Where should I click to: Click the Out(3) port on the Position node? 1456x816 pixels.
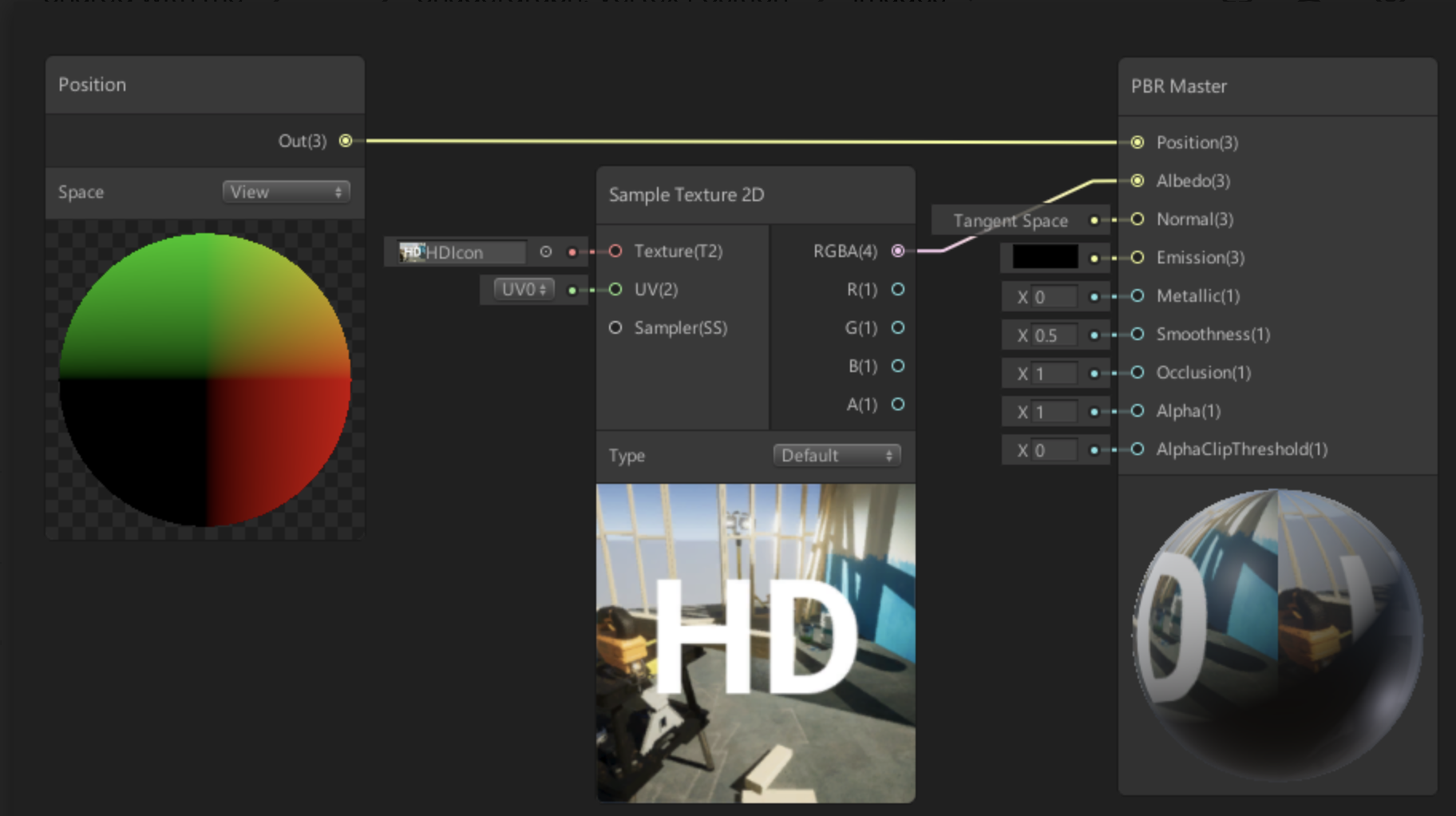click(x=345, y=141)
